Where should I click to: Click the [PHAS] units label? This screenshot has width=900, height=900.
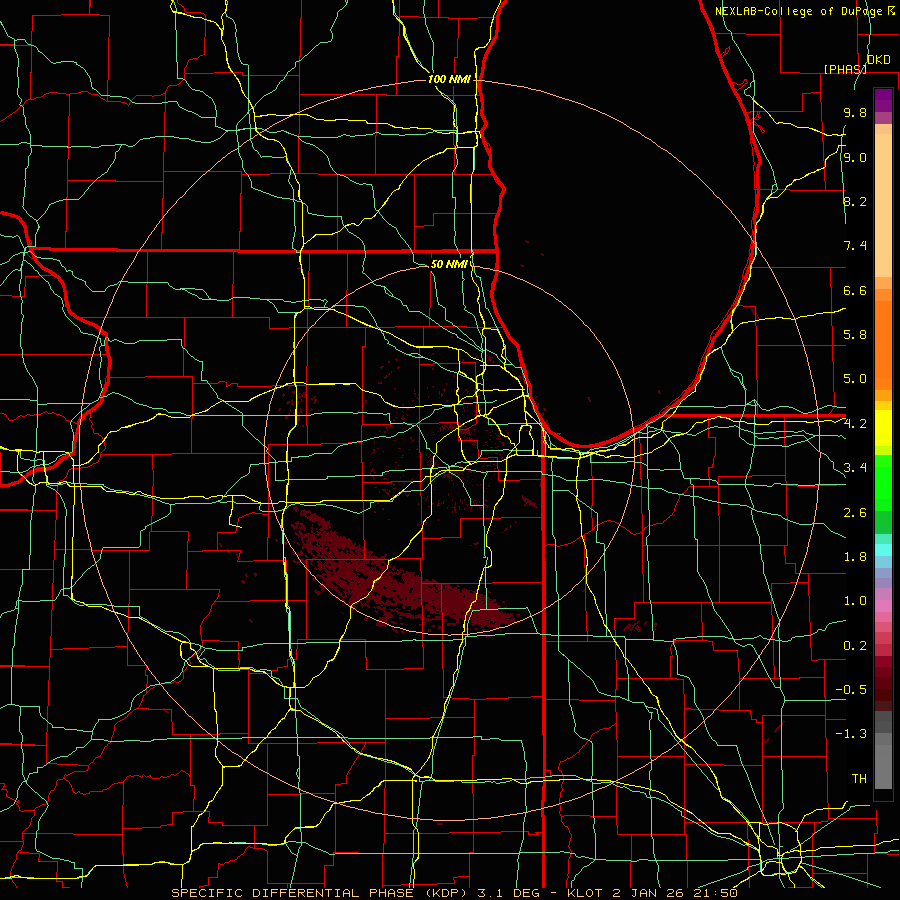845,69
